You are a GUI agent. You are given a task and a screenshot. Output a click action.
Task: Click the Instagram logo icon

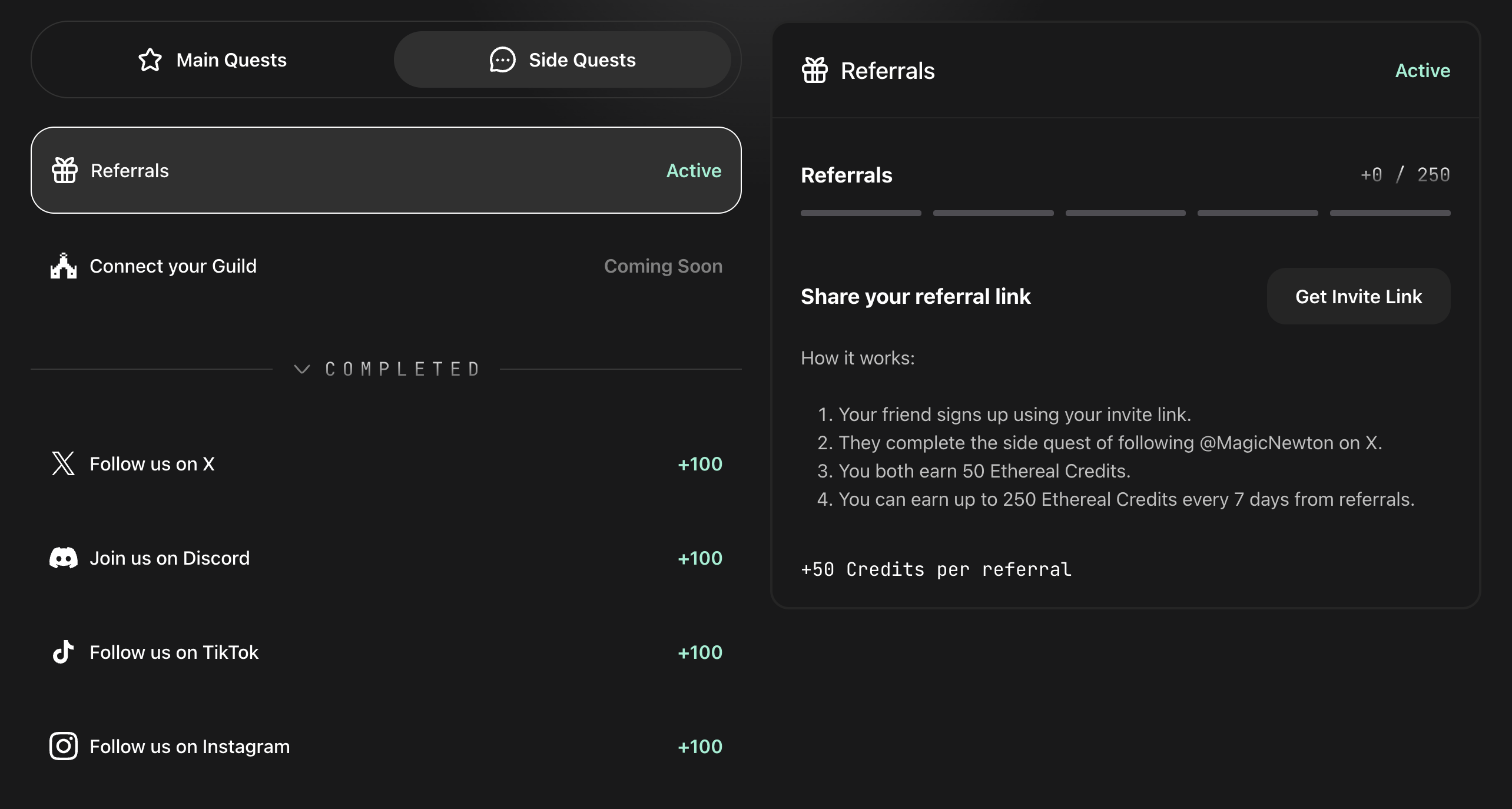[64, 747]
